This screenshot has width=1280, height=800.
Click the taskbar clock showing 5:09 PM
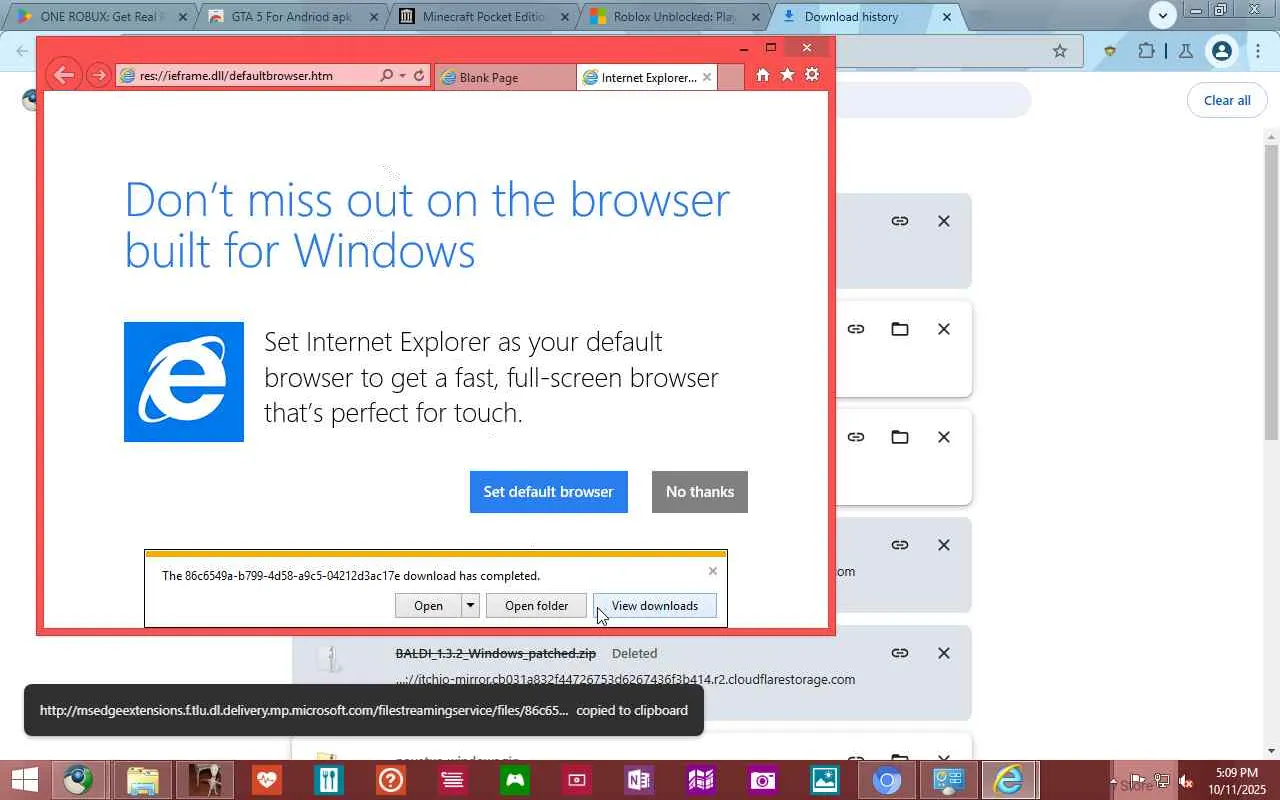click(1236, 781)
